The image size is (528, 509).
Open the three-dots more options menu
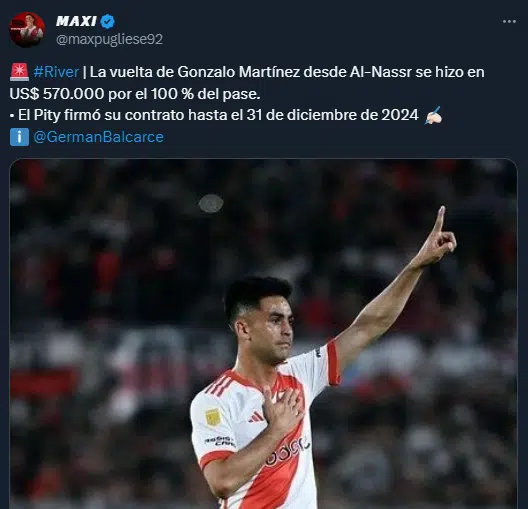click(x=509, y=22)
